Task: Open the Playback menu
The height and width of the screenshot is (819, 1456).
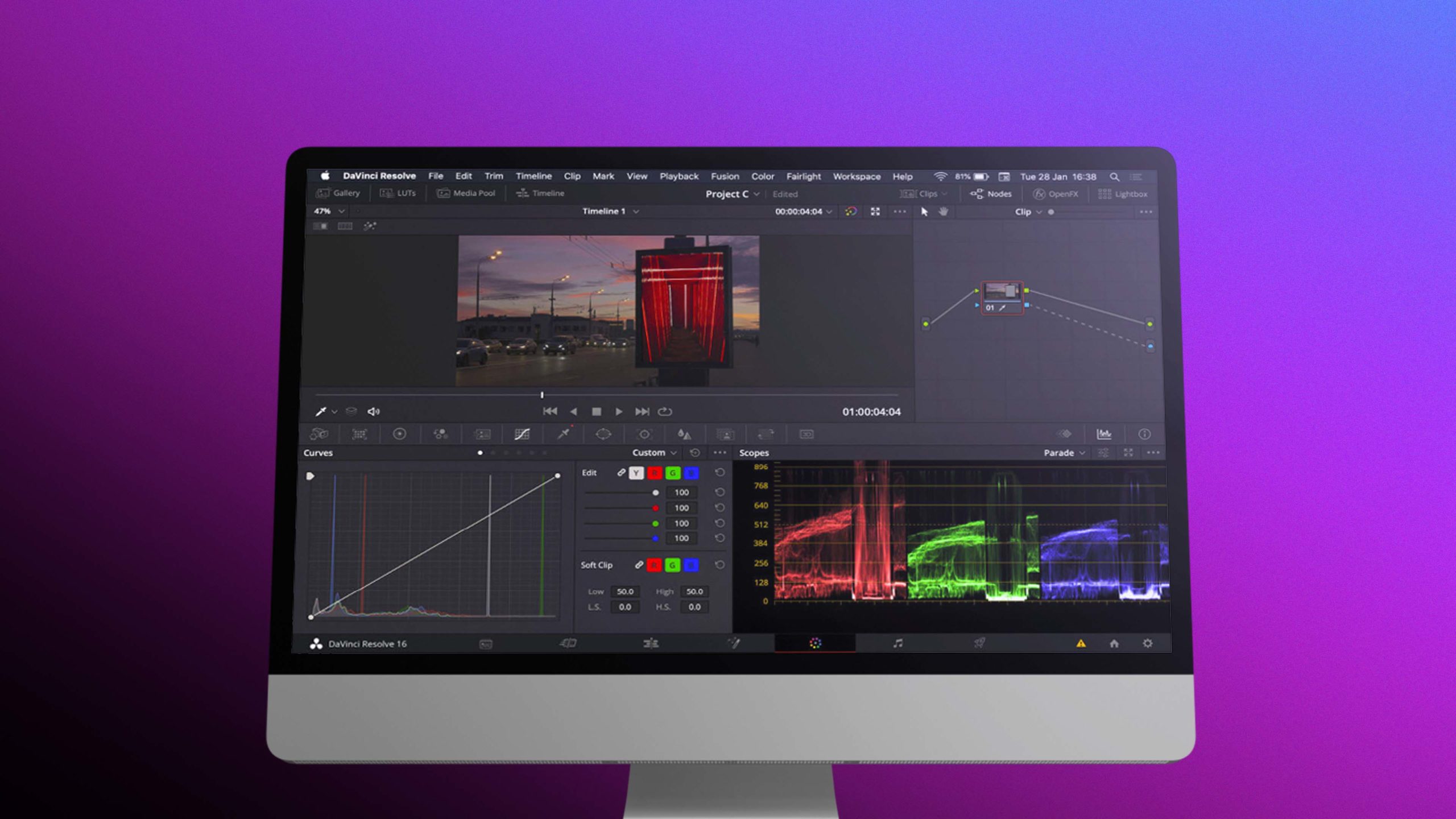Action: tap(679, 176)
